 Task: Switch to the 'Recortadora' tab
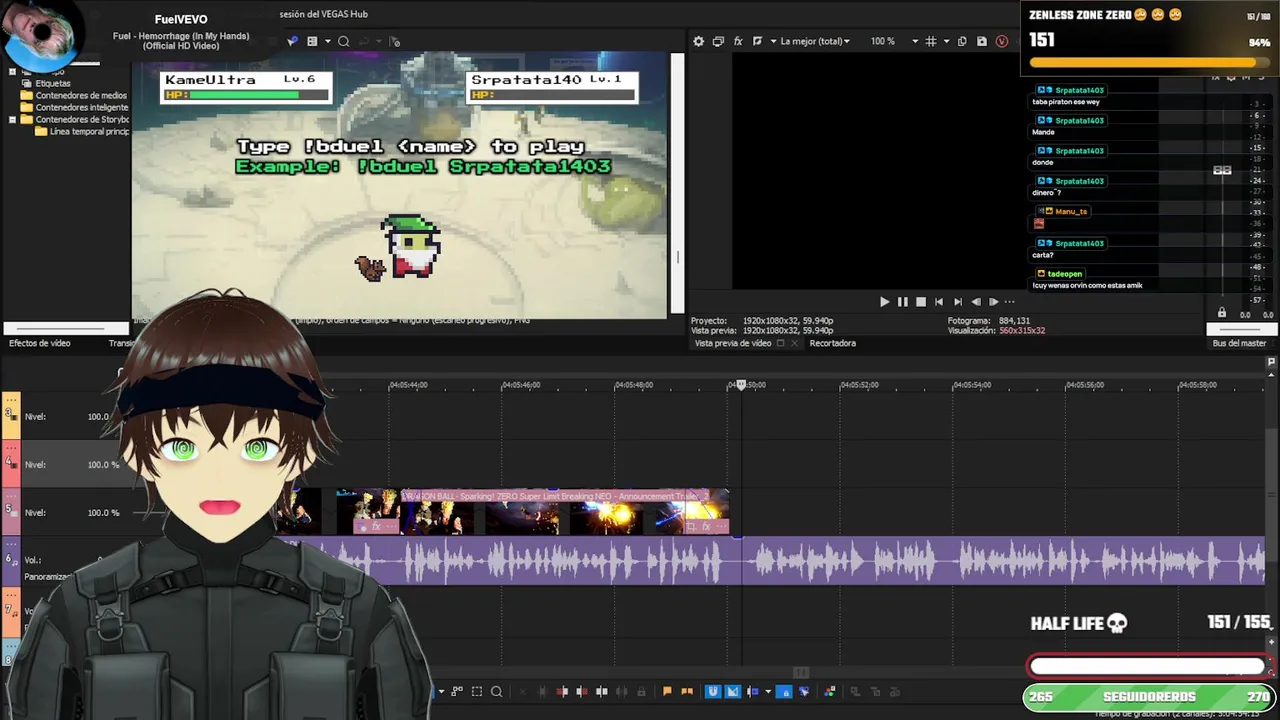[832, 343]
